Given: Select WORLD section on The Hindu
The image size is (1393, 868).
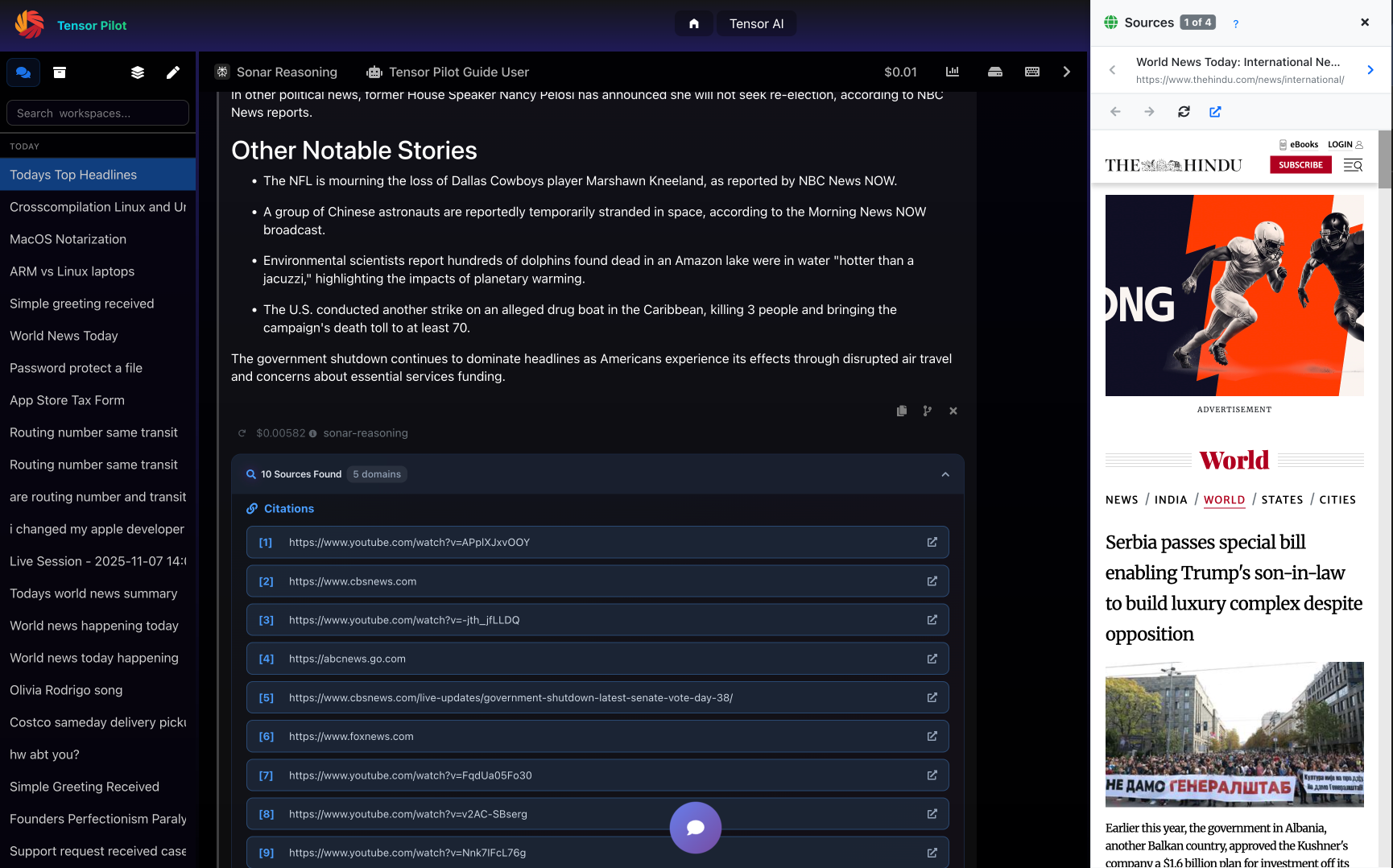Looking at the screenshot, I should tap(1224, 500).
